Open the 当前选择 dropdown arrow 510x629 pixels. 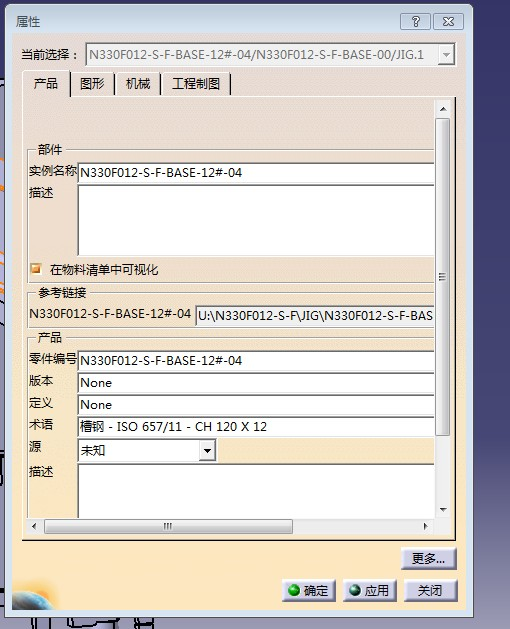[x=446, y=55]
